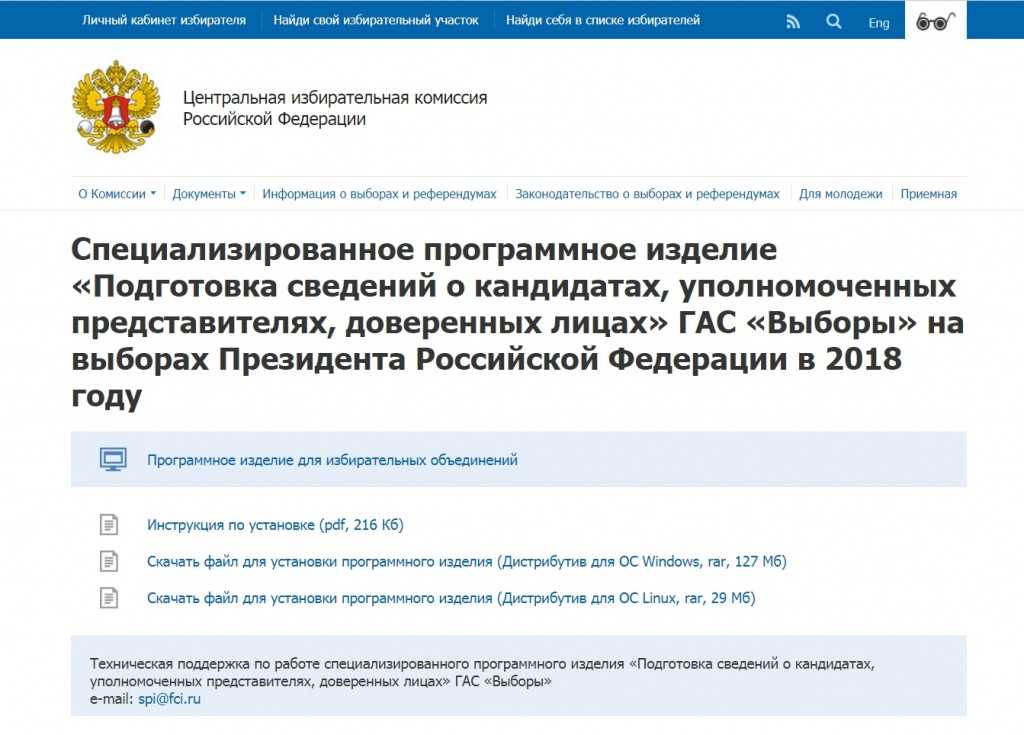
Task: Click document icon beside Windows distribution link
Action: pyautogui.click(x=109, y=561)
